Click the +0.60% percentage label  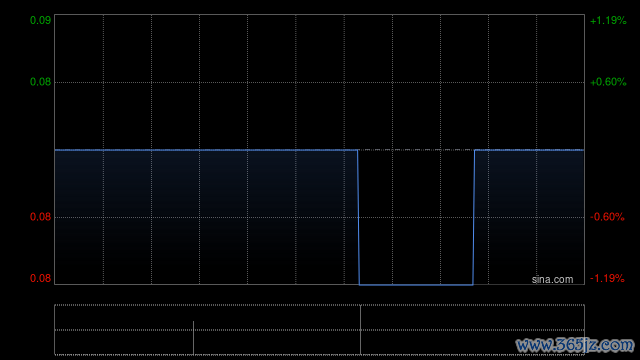(x=608, y=82)
